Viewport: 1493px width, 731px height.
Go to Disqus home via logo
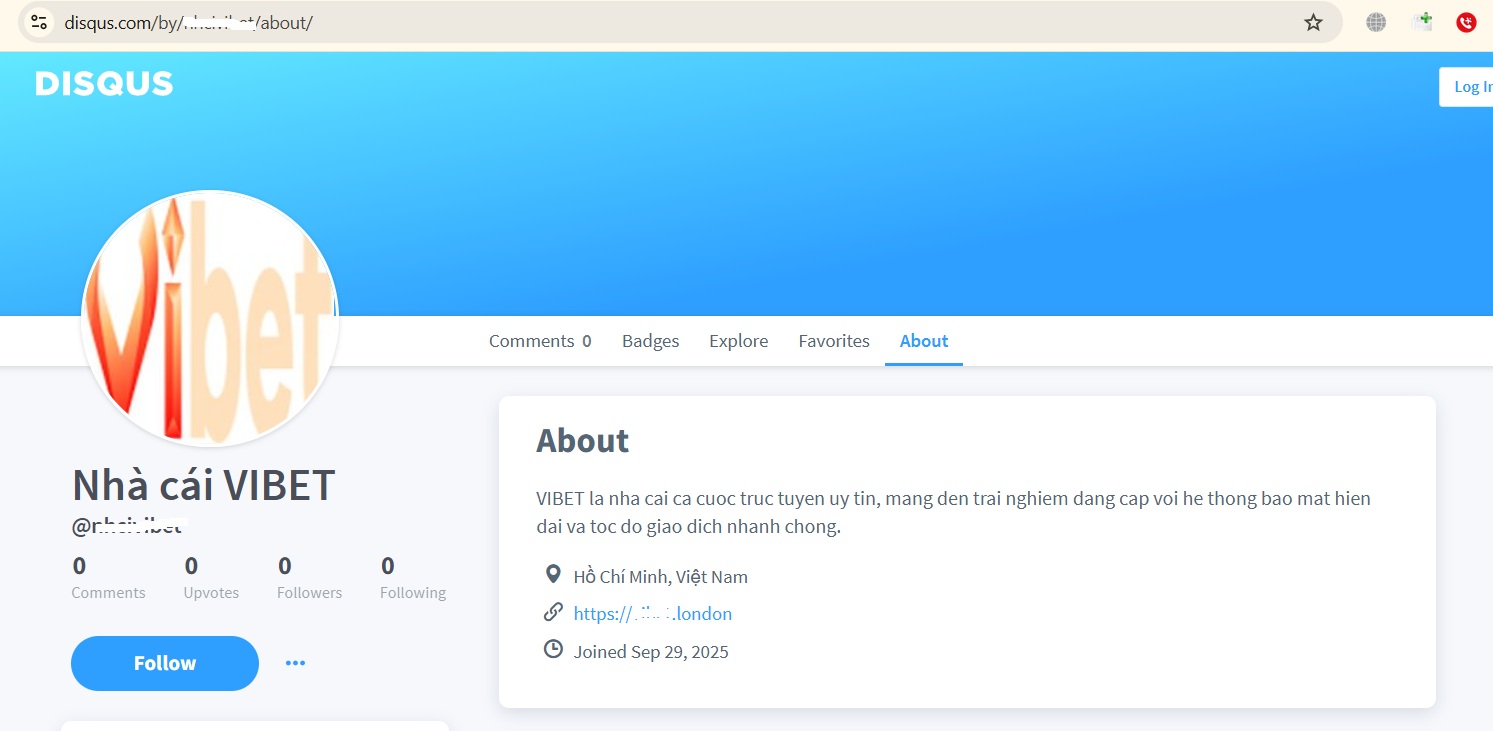pyautogui.click(x=105, y=84)
